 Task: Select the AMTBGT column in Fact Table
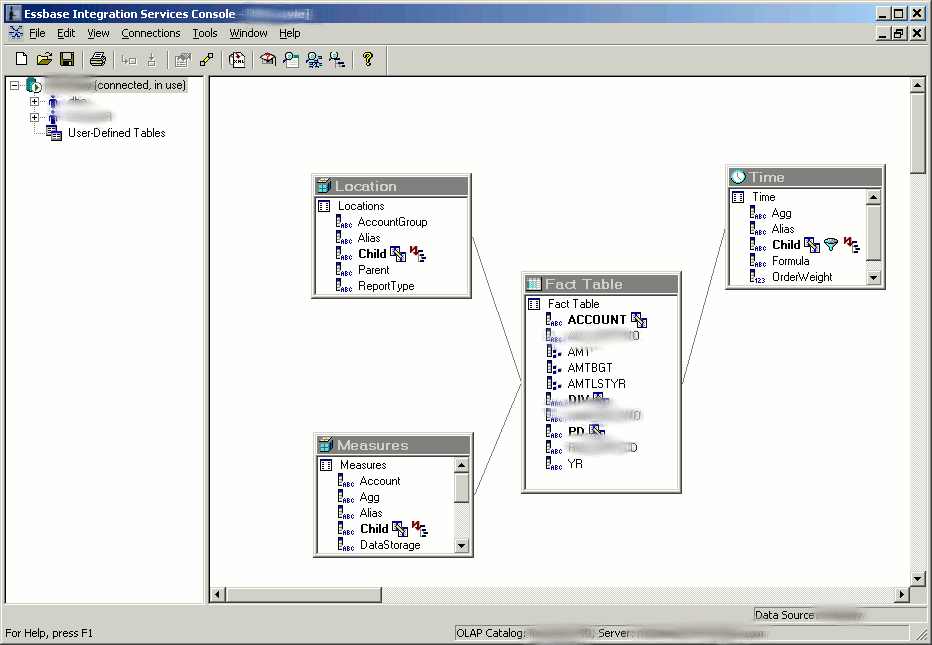click(590, 368)
